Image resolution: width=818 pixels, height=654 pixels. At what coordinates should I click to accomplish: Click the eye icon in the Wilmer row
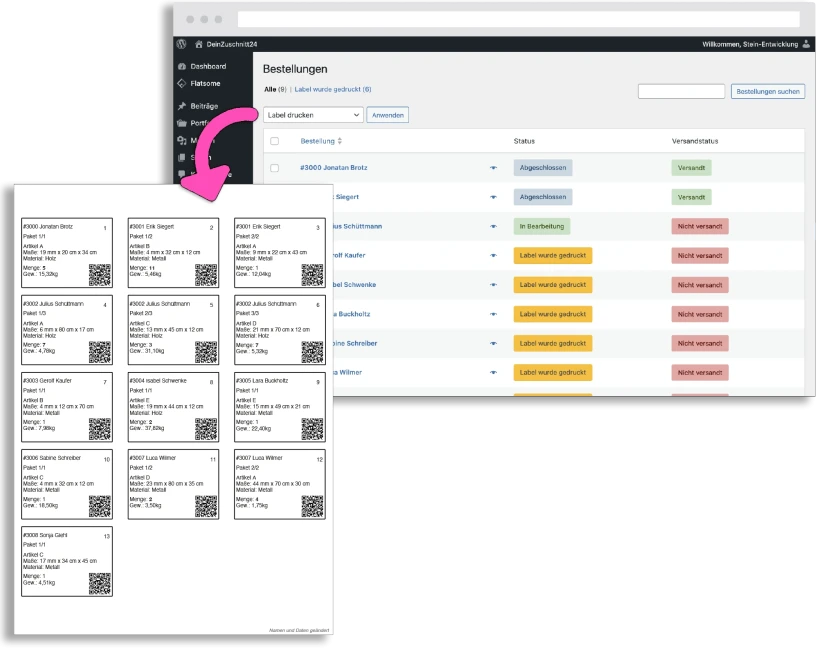coord(493,372)
